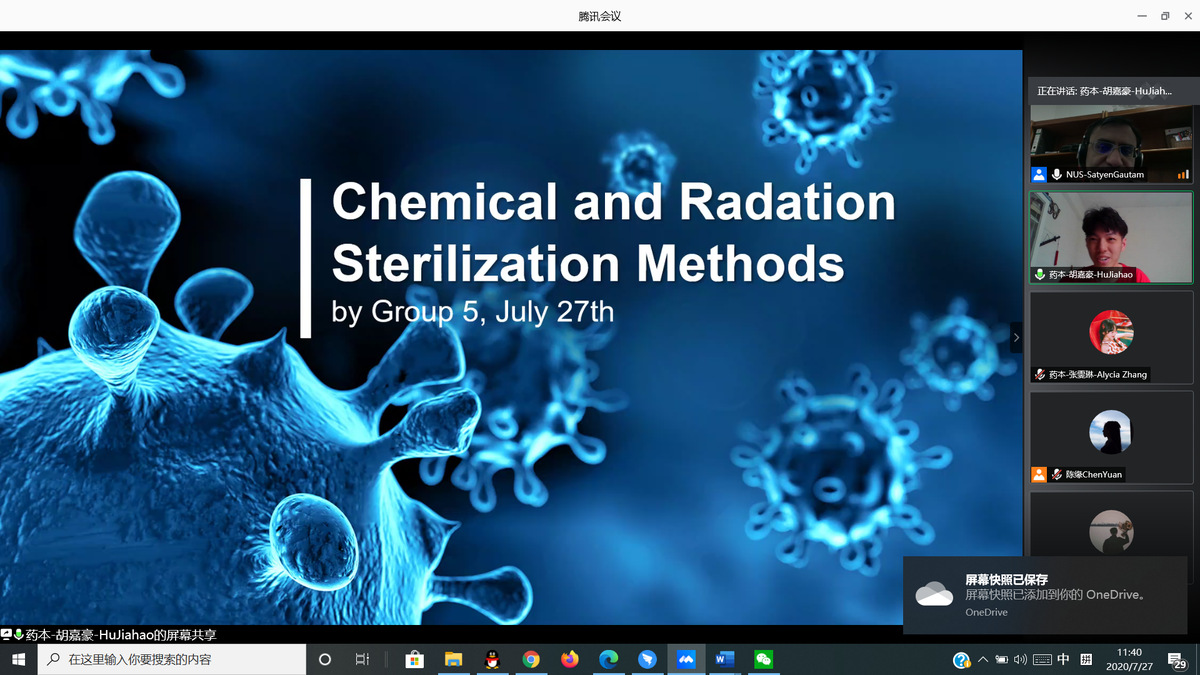Click the microphone icon beside NUS-SatyenGautam's name
This screenshot has height=675, width=1200.
point(1056,174)
